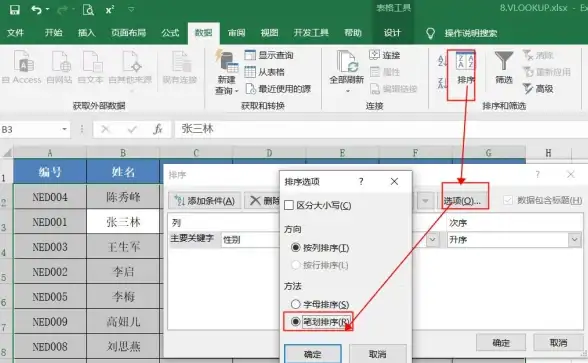
Task: Switch to the 开始 ribbon tab
Action: (x=53, y=33)
